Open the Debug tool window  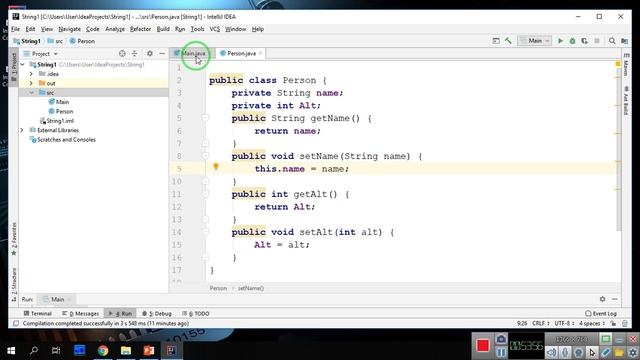click(x=157, y=313)
